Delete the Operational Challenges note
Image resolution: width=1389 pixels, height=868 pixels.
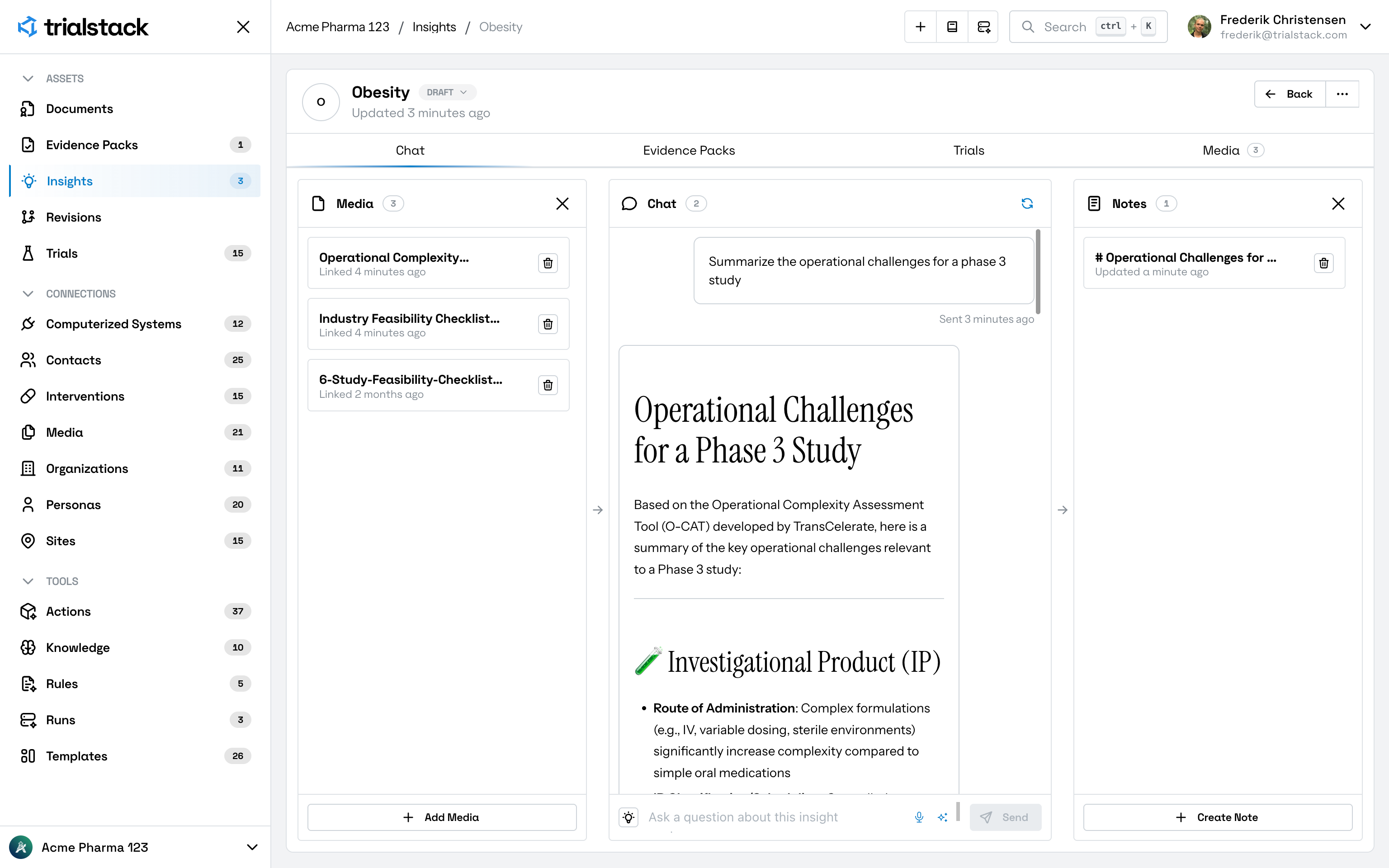point(1323,263)
